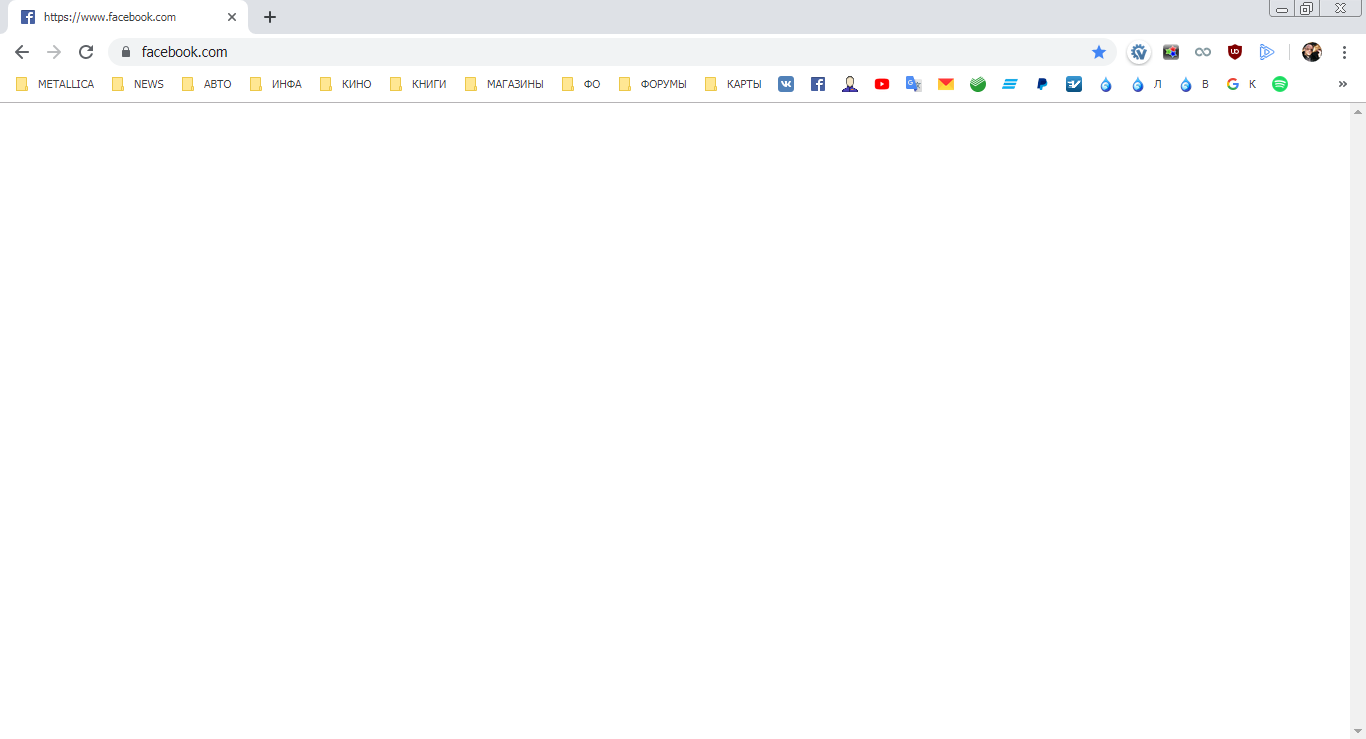Open the Spotify bookmark
This screenshot has width=1366, height=739.
coord(1280,84)
